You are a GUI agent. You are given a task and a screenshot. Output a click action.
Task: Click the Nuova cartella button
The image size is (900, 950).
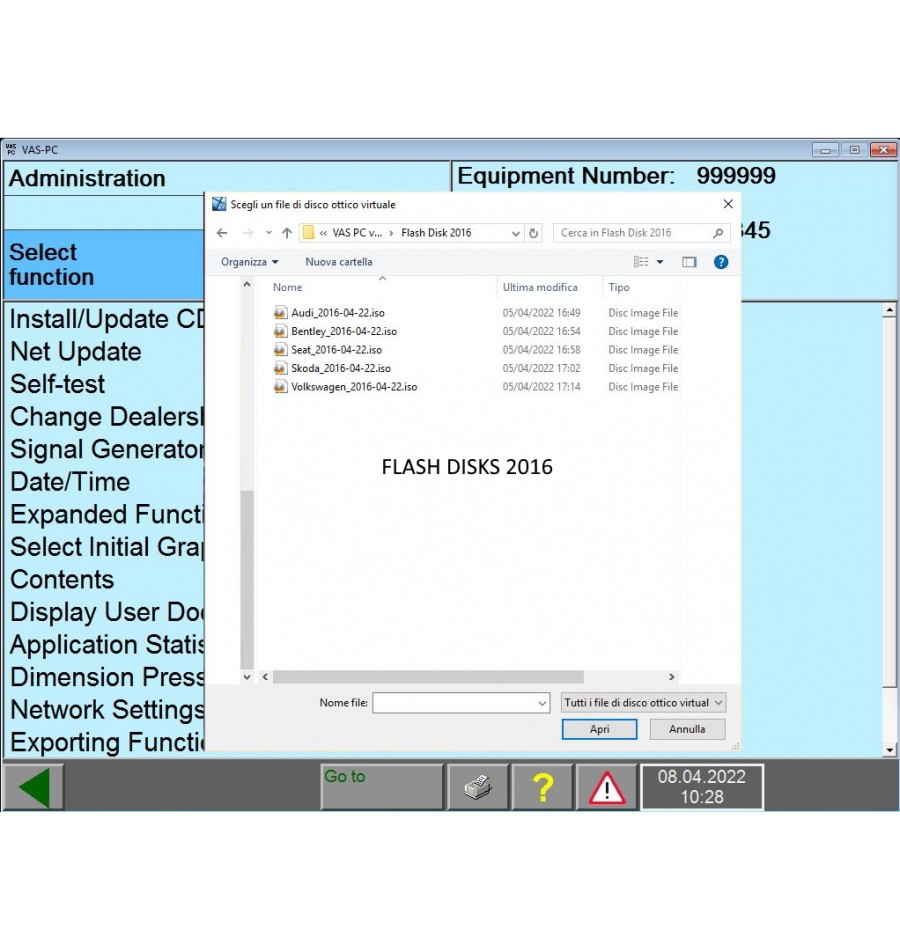click(339, 262)
